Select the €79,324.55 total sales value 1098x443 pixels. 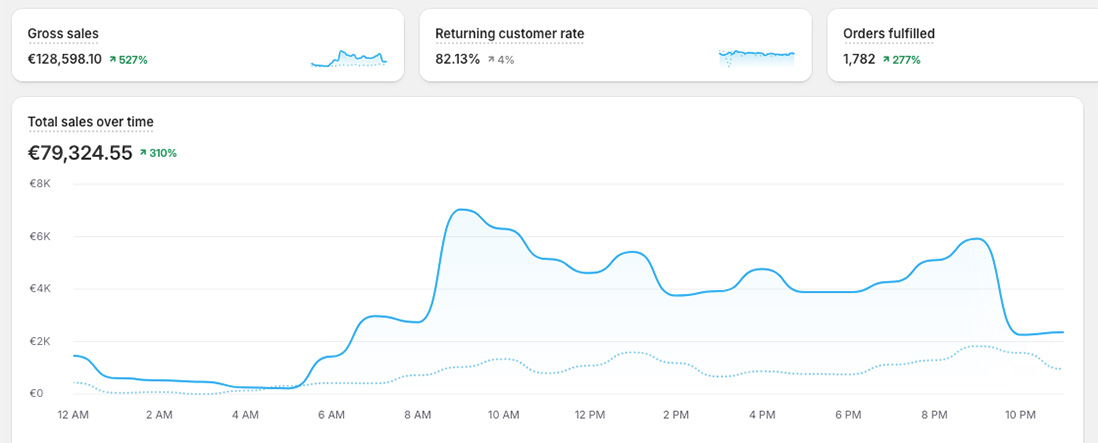pyautogui.click(x=80, y=153)
